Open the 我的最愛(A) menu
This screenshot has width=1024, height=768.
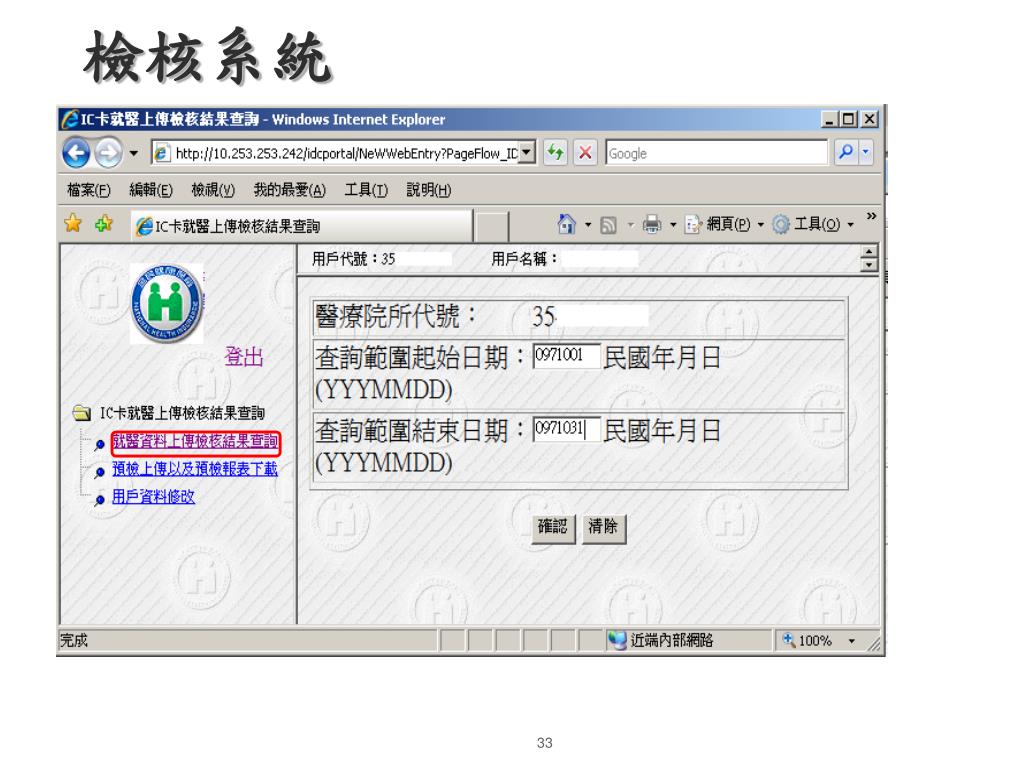coord(290,190)
